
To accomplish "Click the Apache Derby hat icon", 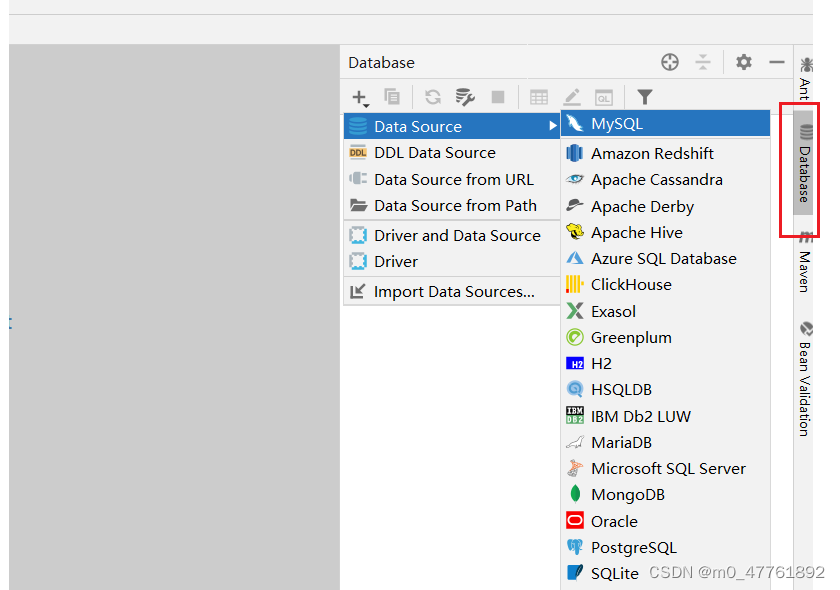I will click(575, 206).
